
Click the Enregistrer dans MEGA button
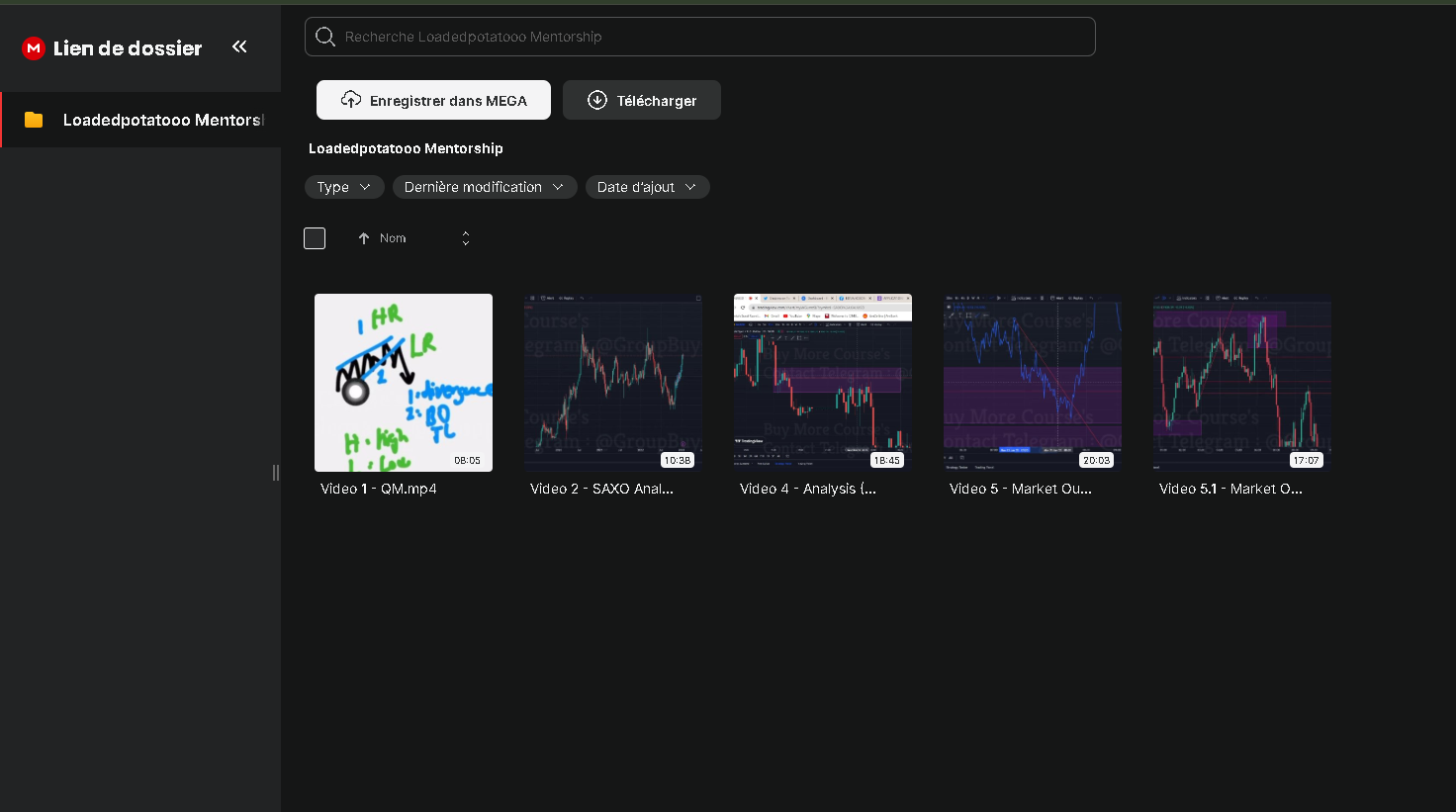pos(433,100)
